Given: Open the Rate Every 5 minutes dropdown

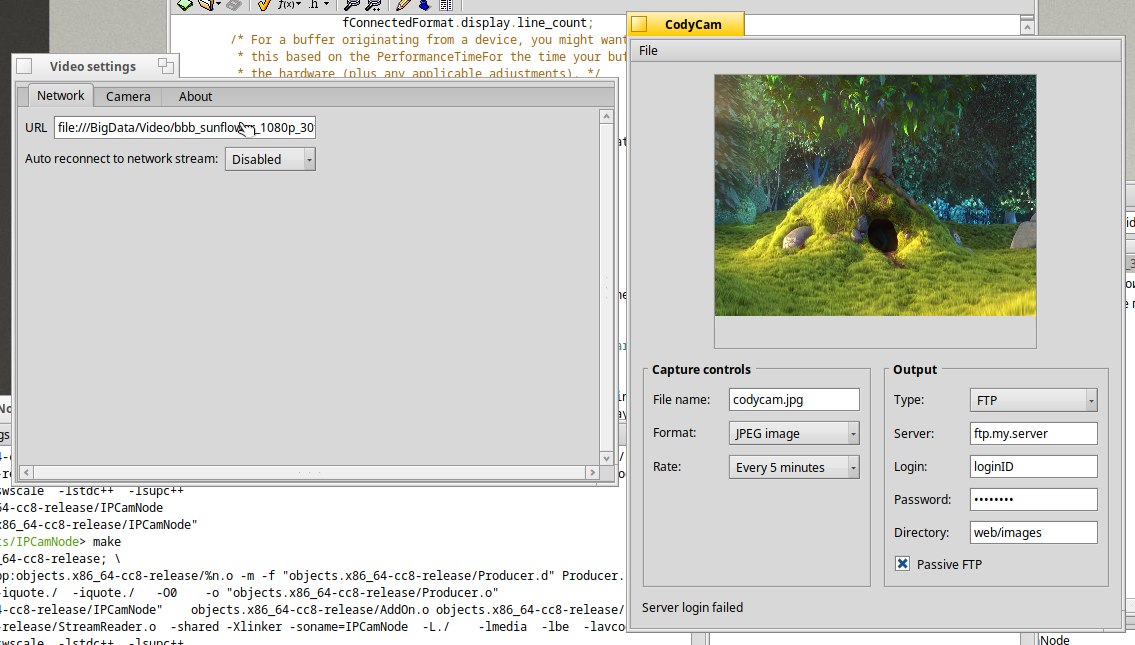Looking at the screenshot, I should [794, 467].
